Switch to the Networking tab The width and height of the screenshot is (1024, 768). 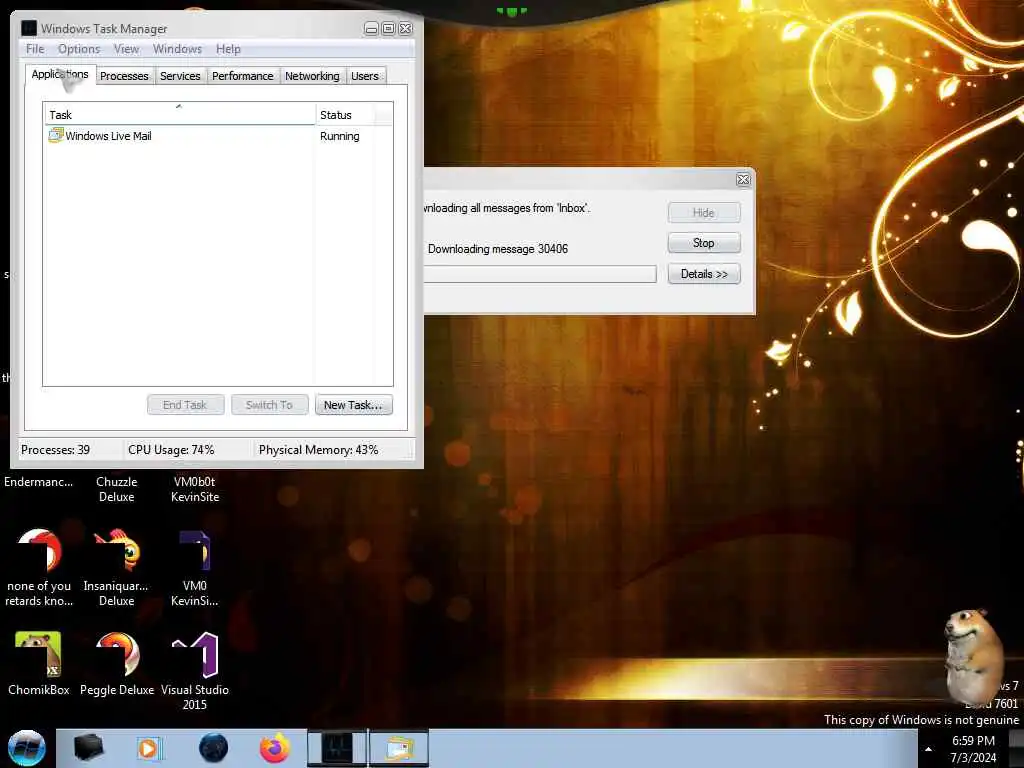coord(312,76)
